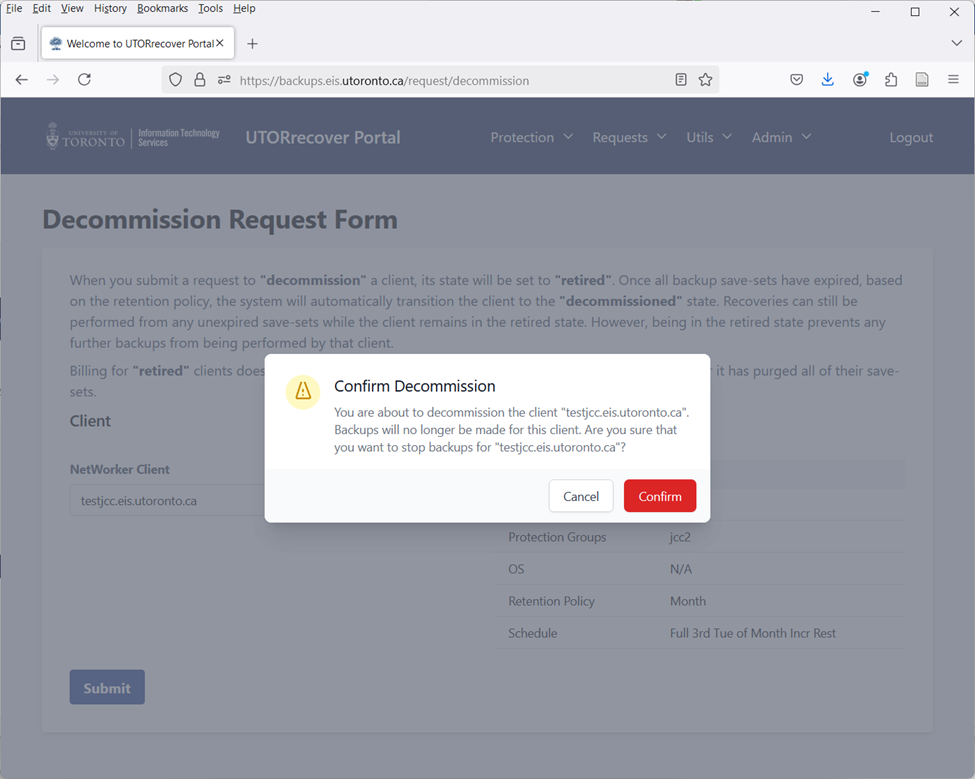Bookmark this page with the star icon
975x779 pixels.
pos(705,80)
